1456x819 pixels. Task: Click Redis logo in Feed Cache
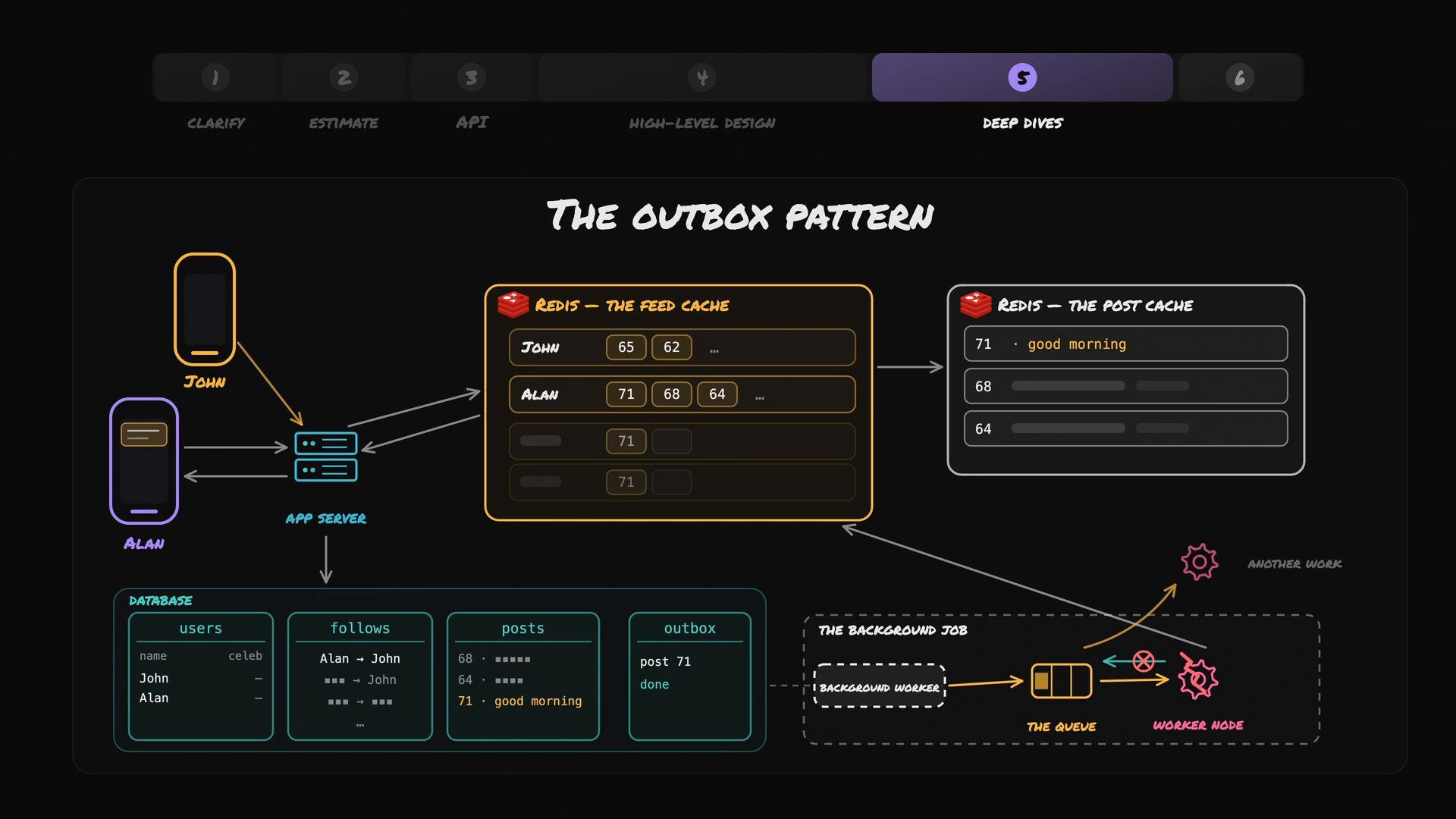pos(513,305)
